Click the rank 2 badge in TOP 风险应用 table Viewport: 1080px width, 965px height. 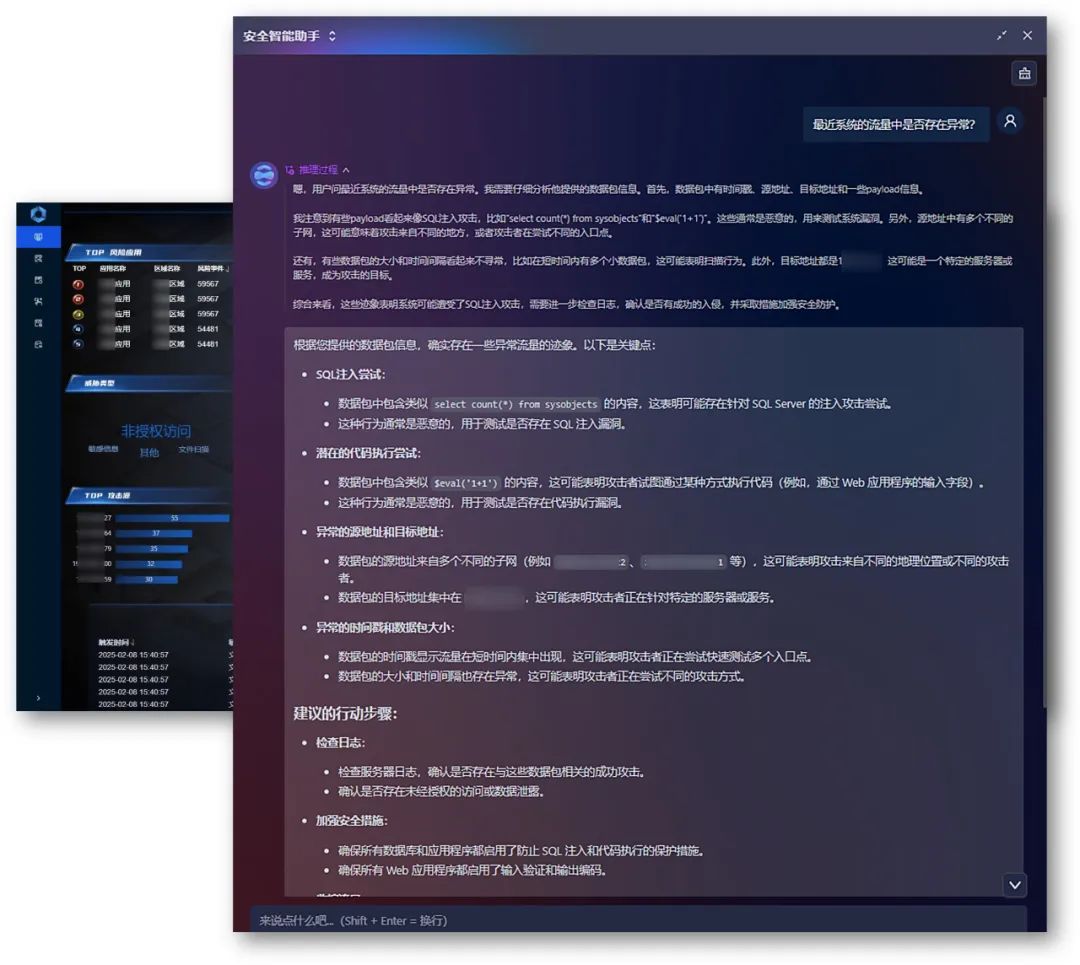tap(78, 299)
